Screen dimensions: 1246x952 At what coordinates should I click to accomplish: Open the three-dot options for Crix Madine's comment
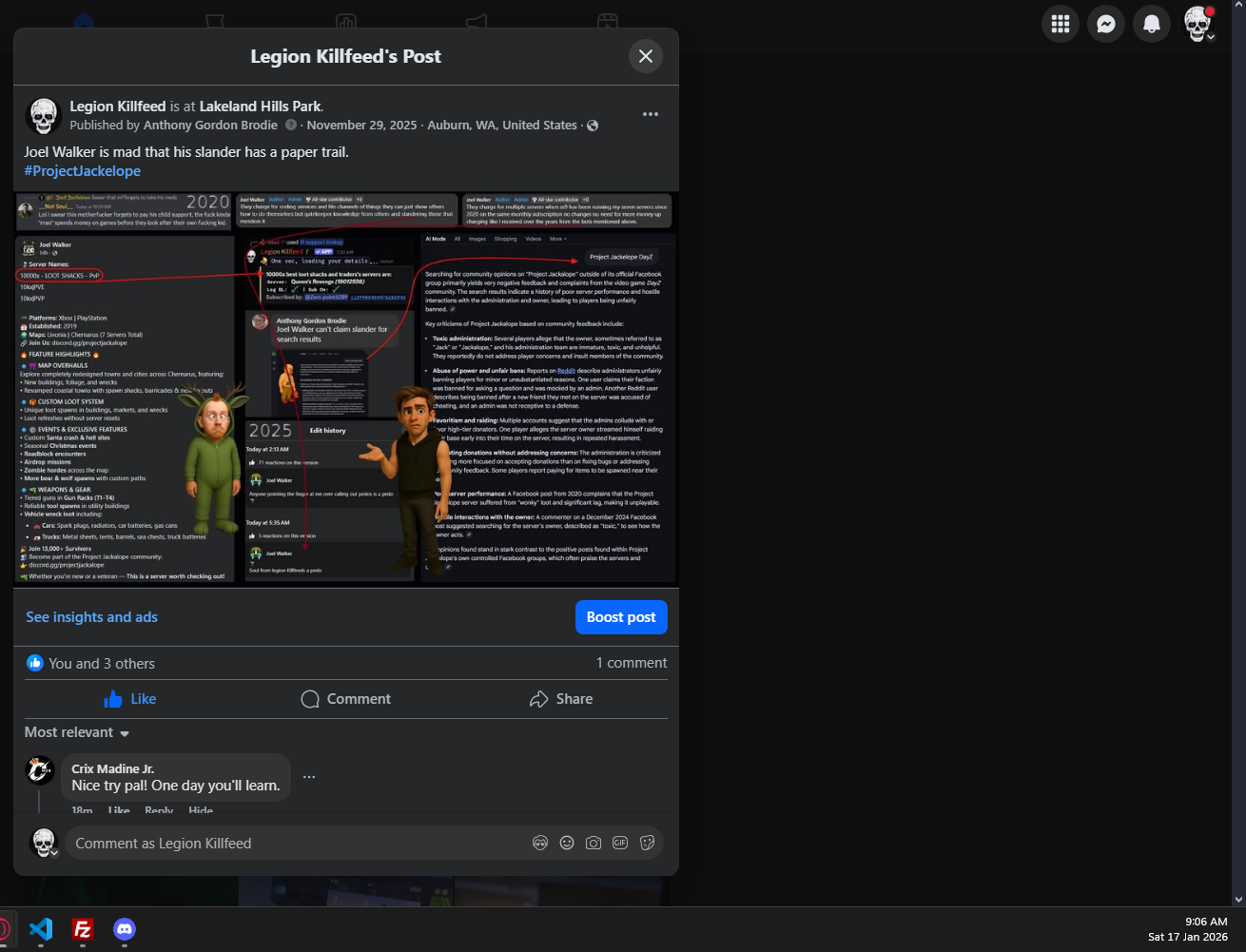point(309,777)
